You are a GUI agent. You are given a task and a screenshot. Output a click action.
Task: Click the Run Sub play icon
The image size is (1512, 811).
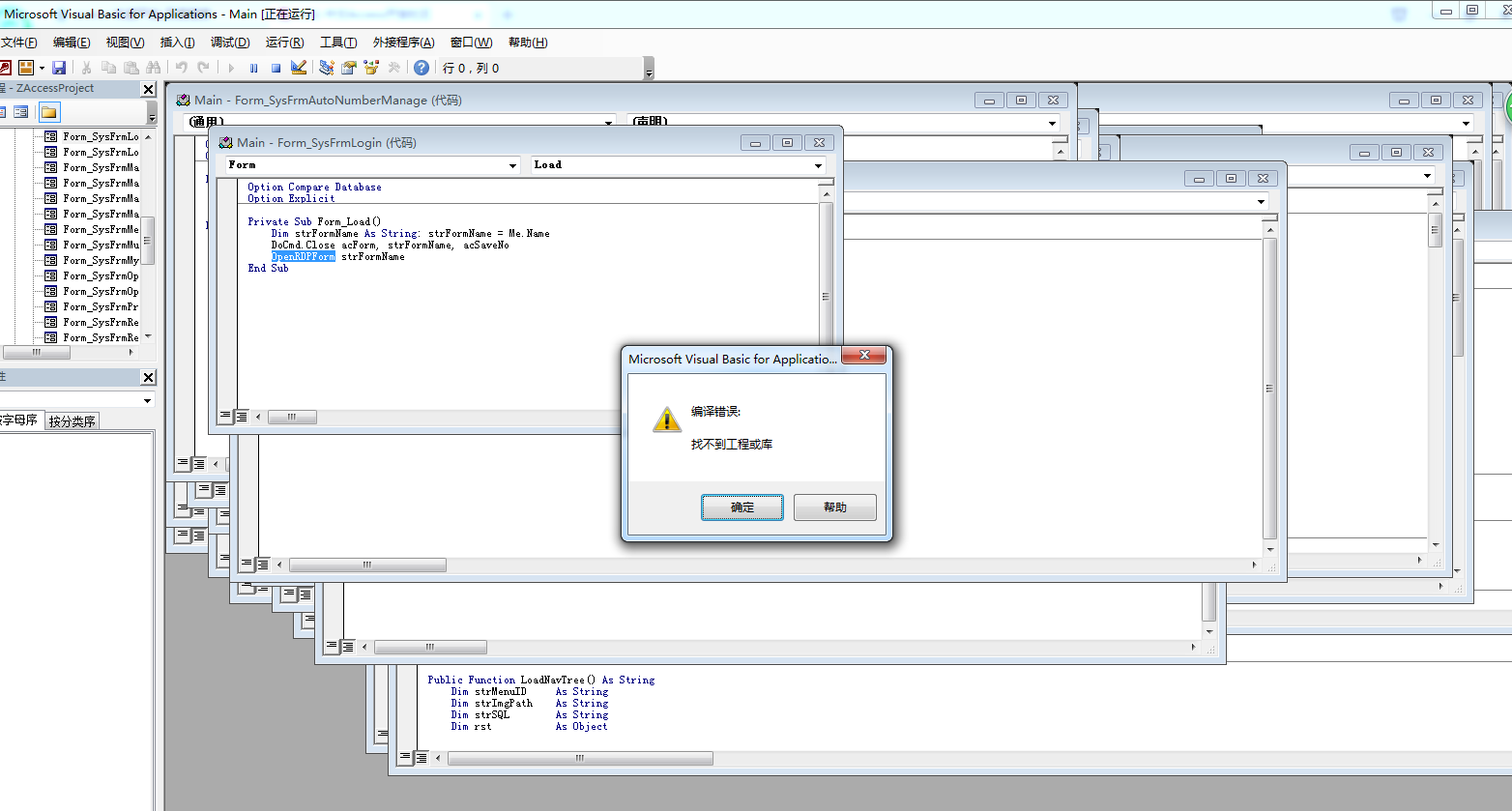[231, 68]
